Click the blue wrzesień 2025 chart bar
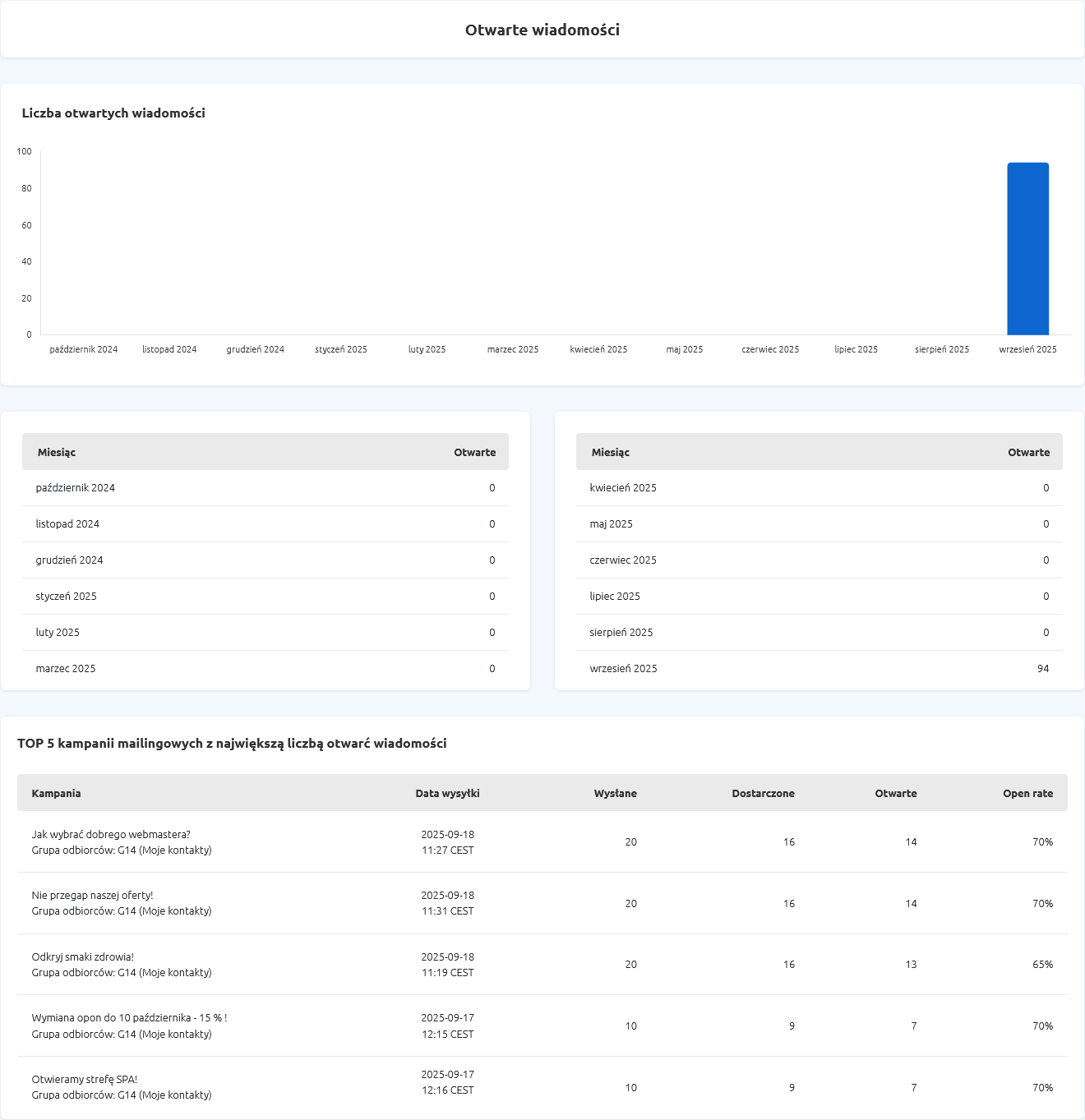 [x=1027, y=249]
